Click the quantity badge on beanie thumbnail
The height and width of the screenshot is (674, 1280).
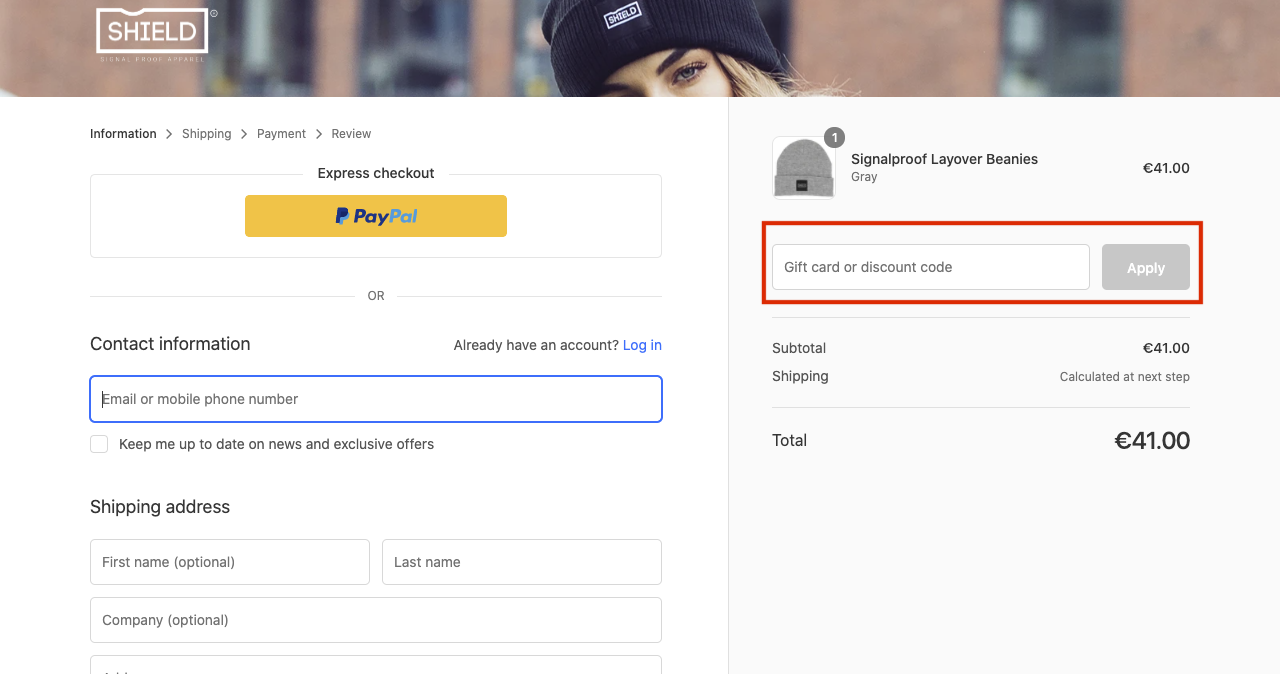coord(835,137)
